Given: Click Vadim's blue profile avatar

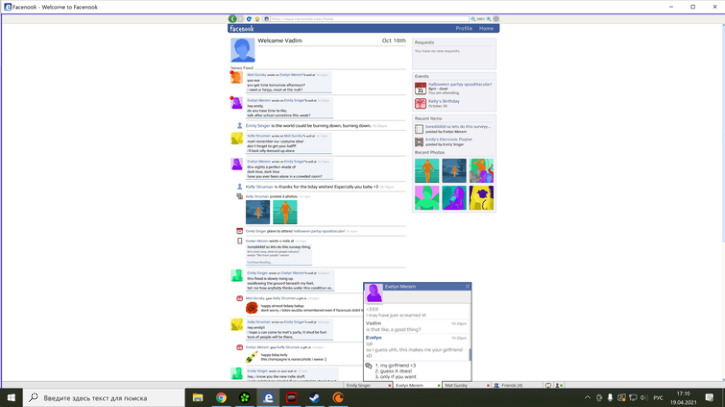Looking at the screenshot, I should (x=243, y=50).
